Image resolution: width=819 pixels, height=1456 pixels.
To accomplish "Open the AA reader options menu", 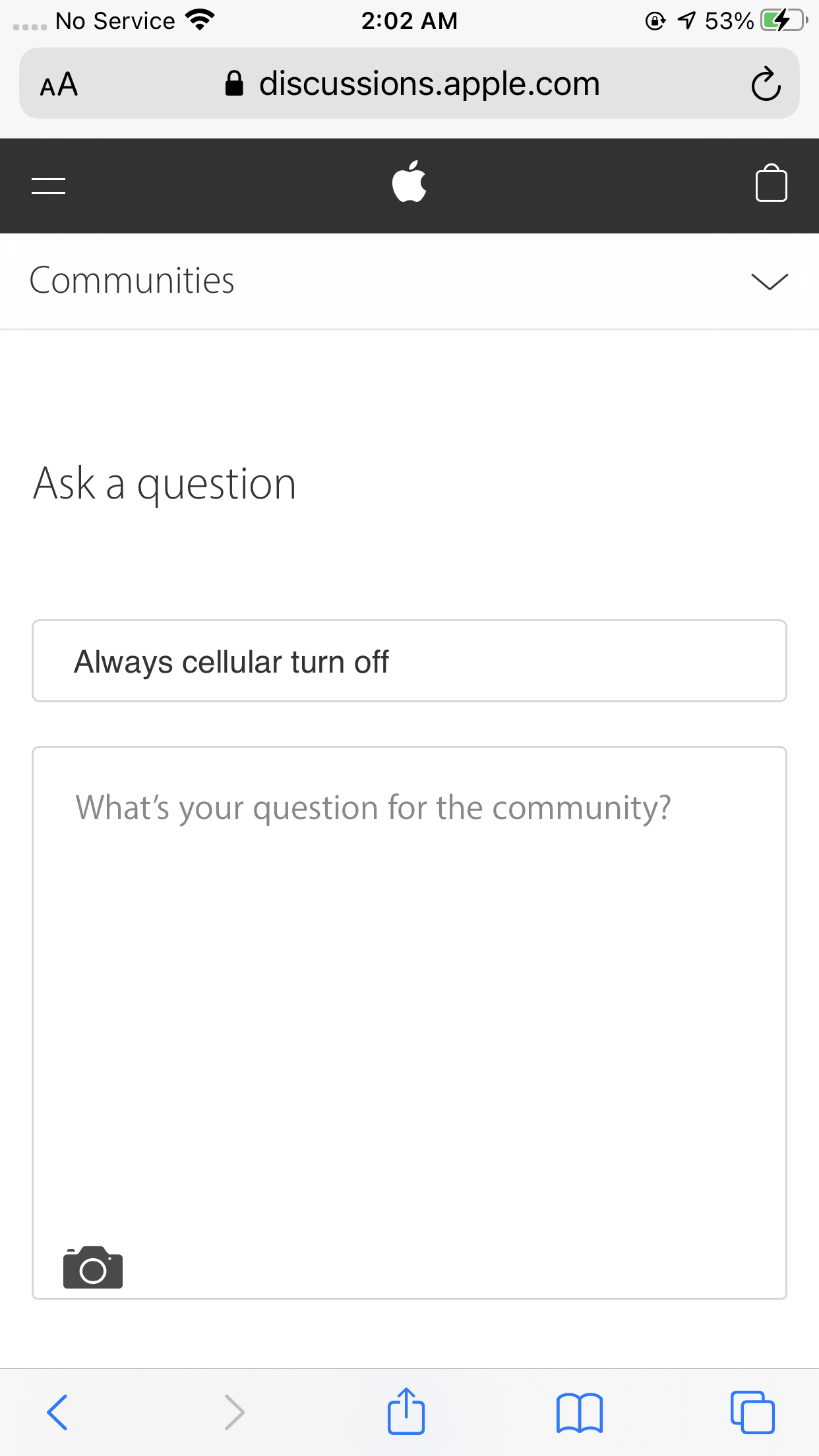I will tap(59, 84).
